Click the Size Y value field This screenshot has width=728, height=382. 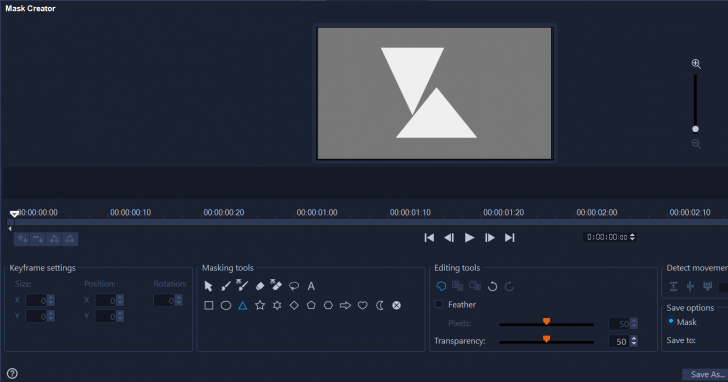pyautogui.click(x=36, y=317)
